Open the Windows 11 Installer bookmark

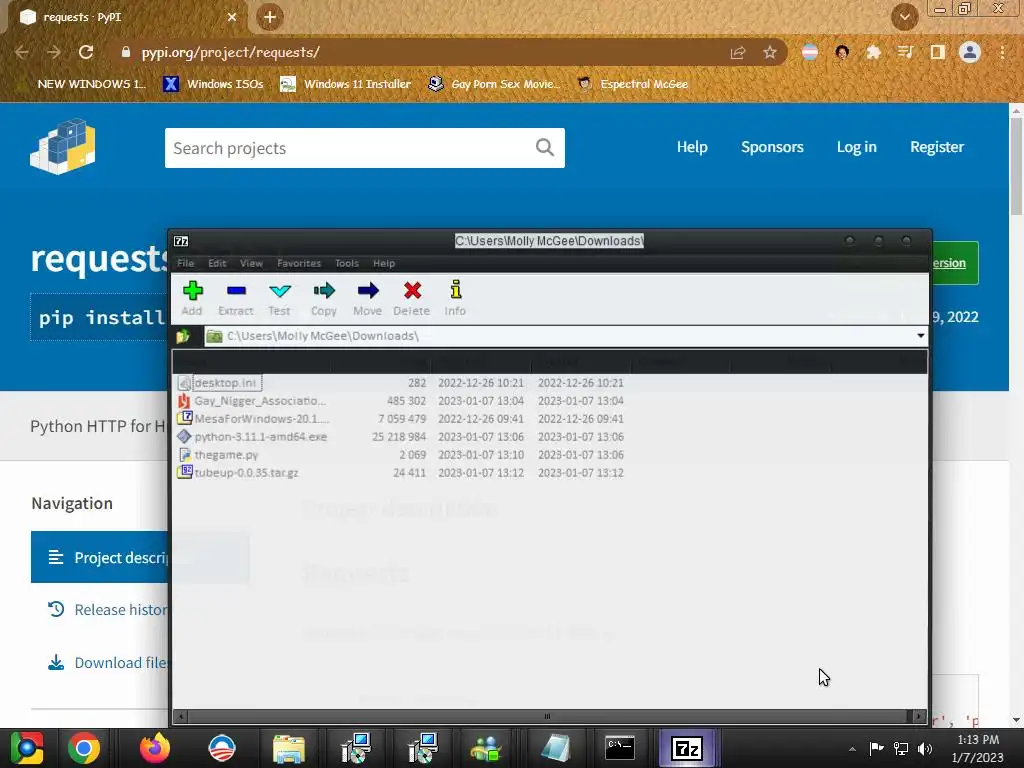[345, 84]
